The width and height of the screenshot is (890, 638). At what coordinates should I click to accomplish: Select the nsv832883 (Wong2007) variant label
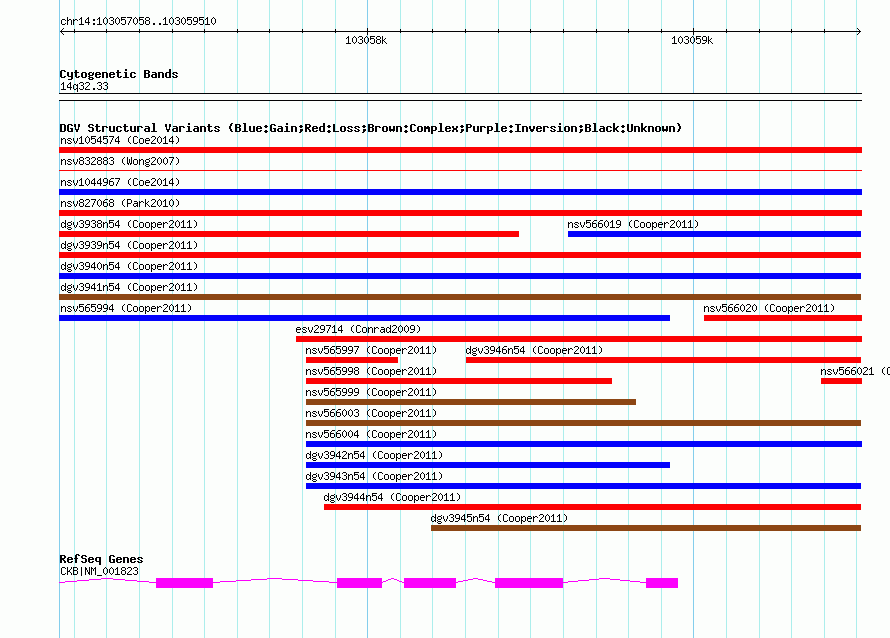point(120,161)
